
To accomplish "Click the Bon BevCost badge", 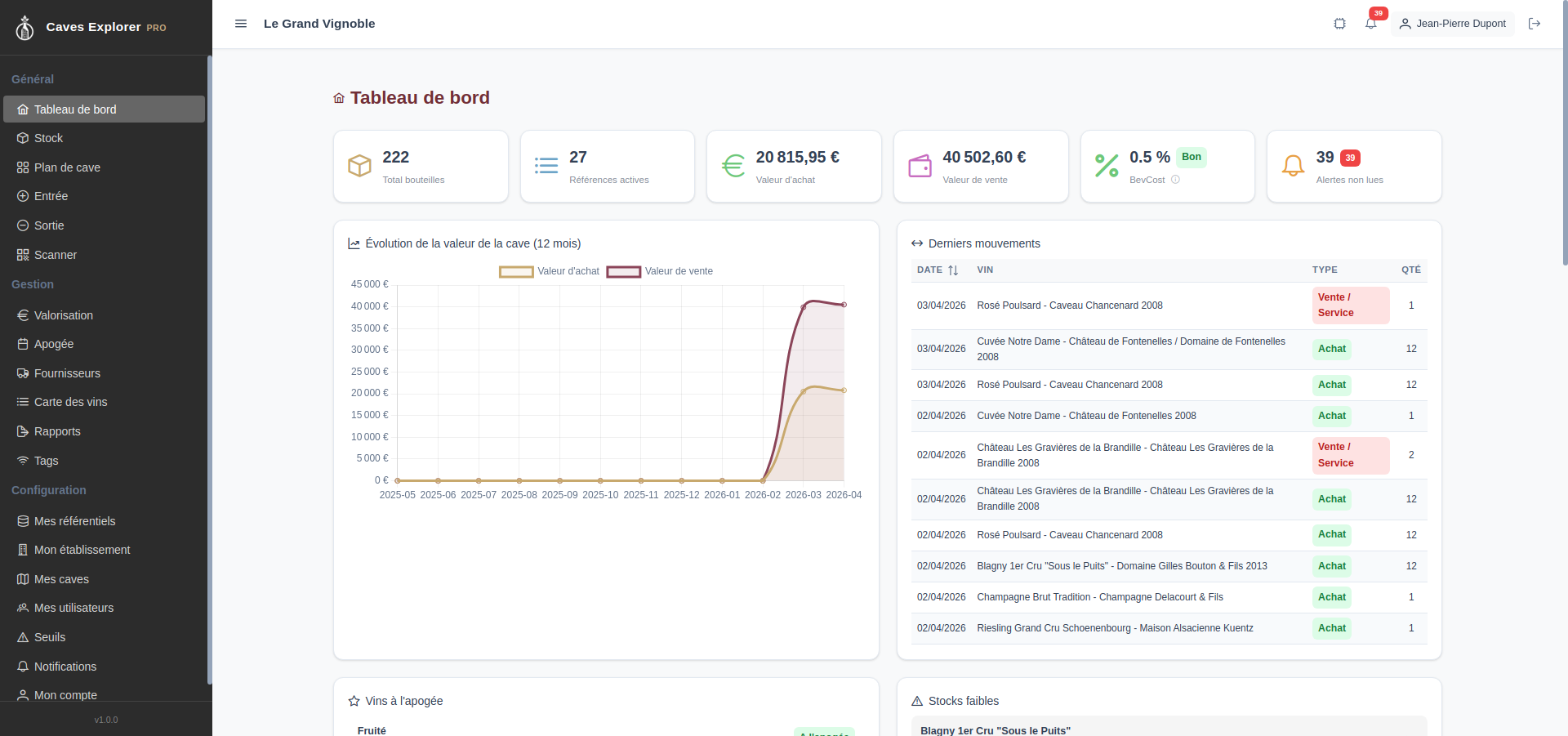I will coord(1192,157).
